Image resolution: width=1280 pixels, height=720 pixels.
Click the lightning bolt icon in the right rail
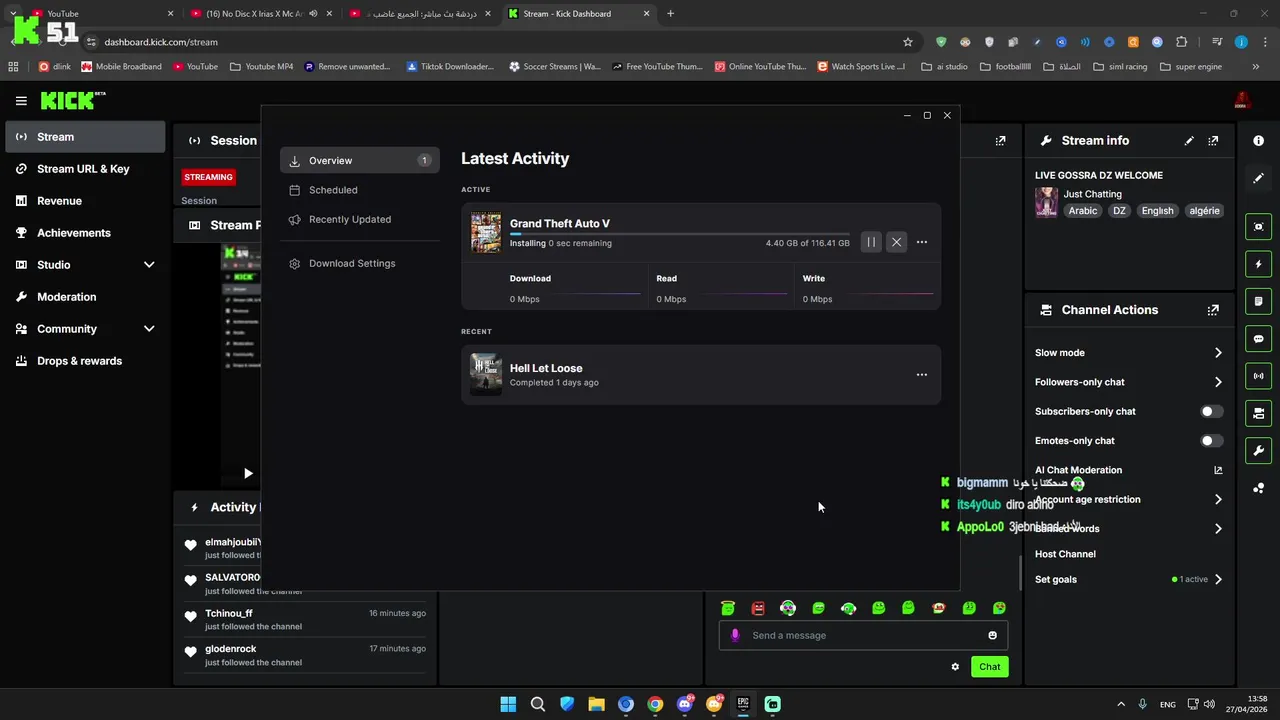1258,264
